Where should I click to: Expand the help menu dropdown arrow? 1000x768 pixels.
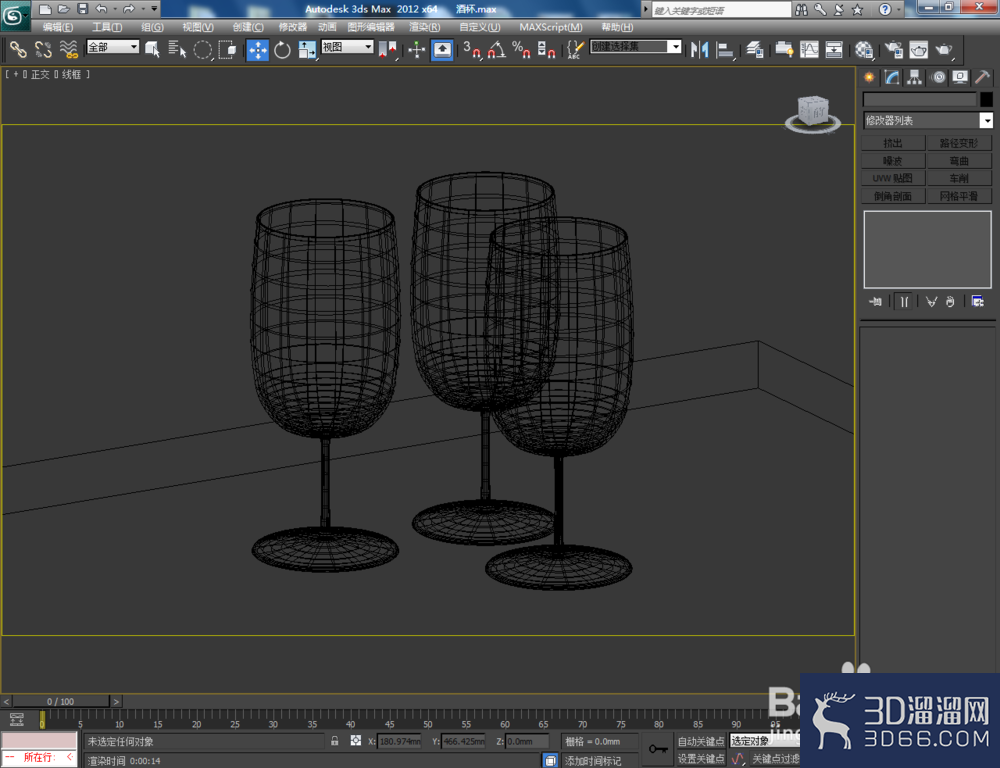tap(899, 9)
